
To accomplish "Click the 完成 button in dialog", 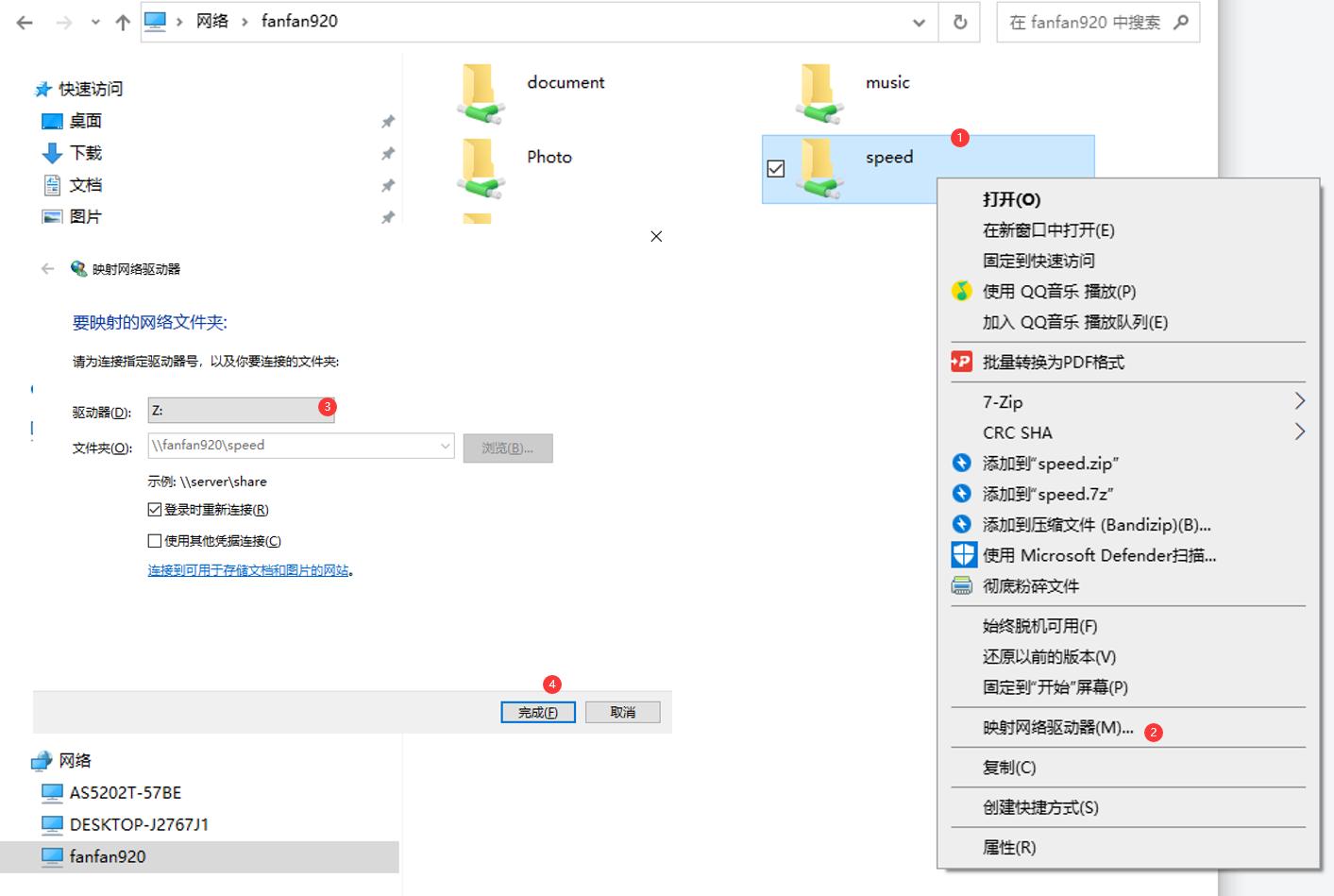I will pos(538,711).
